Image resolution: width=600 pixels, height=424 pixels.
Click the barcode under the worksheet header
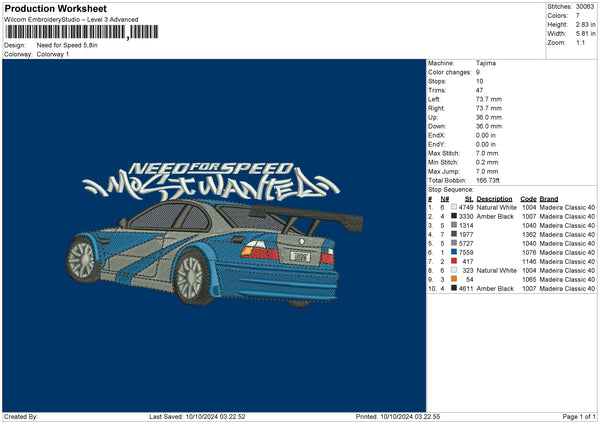click(x=82, y=32)
